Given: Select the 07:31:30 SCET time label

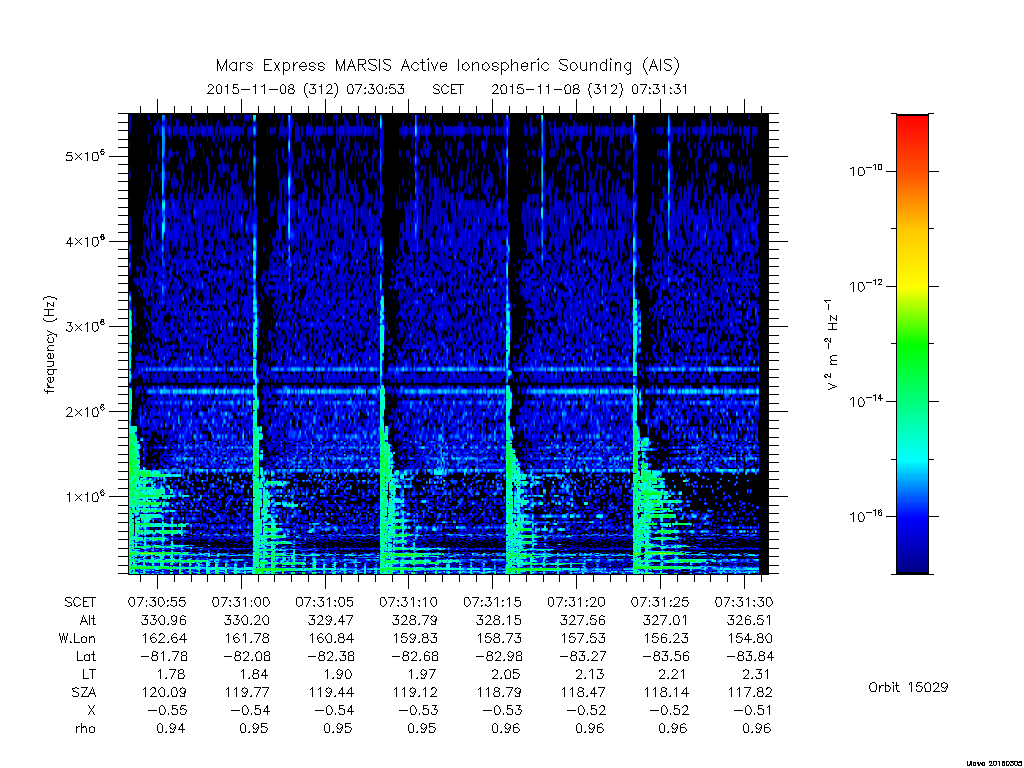Looking at the screenshot, I should tap(744, 602).
